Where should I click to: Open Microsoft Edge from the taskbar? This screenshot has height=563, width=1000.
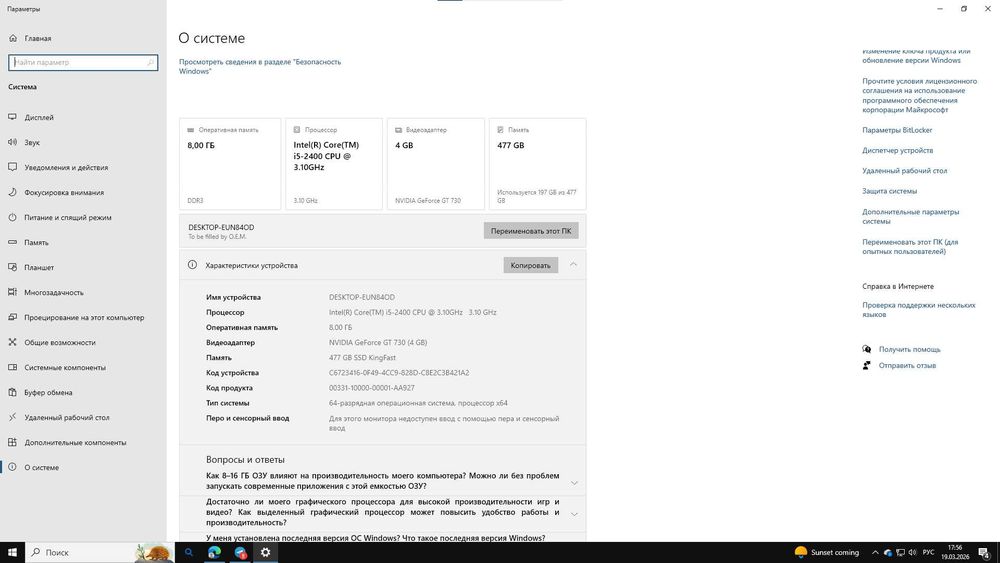[x=214, y=552]
